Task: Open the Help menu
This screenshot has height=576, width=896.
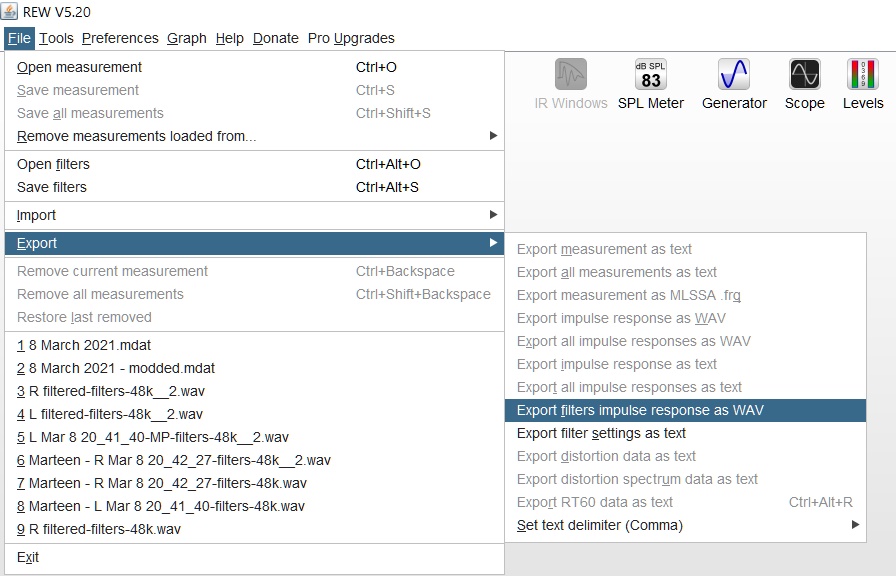Action: 229,38
